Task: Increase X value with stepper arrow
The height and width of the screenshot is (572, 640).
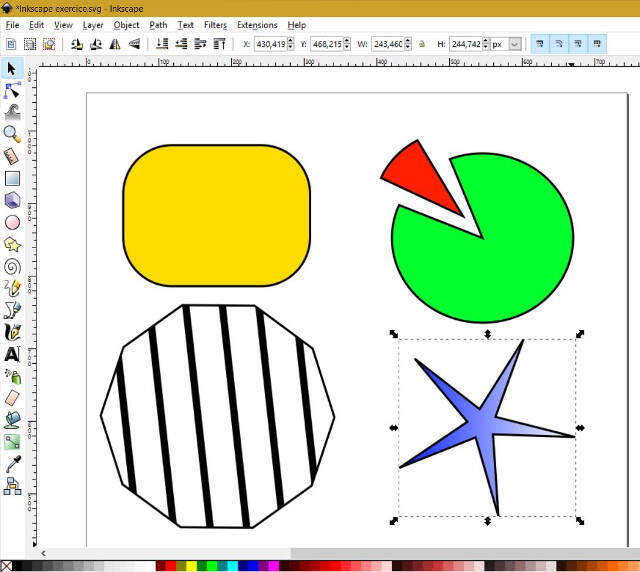Action: 291,40
